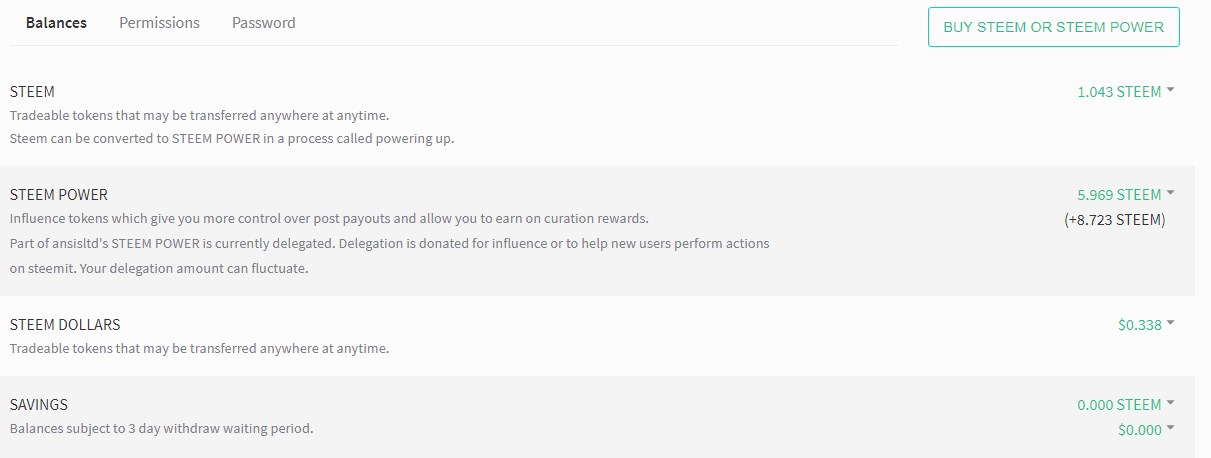Click the caret arrow beside 1.043 STEEM
Viewport: 1211px width, 458px height.
coord(1170,90)
